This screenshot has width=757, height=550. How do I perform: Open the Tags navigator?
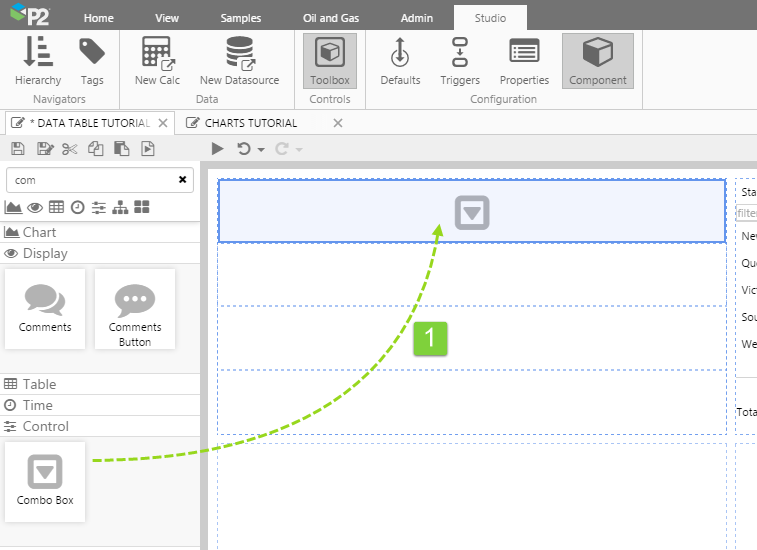point(92,60)
